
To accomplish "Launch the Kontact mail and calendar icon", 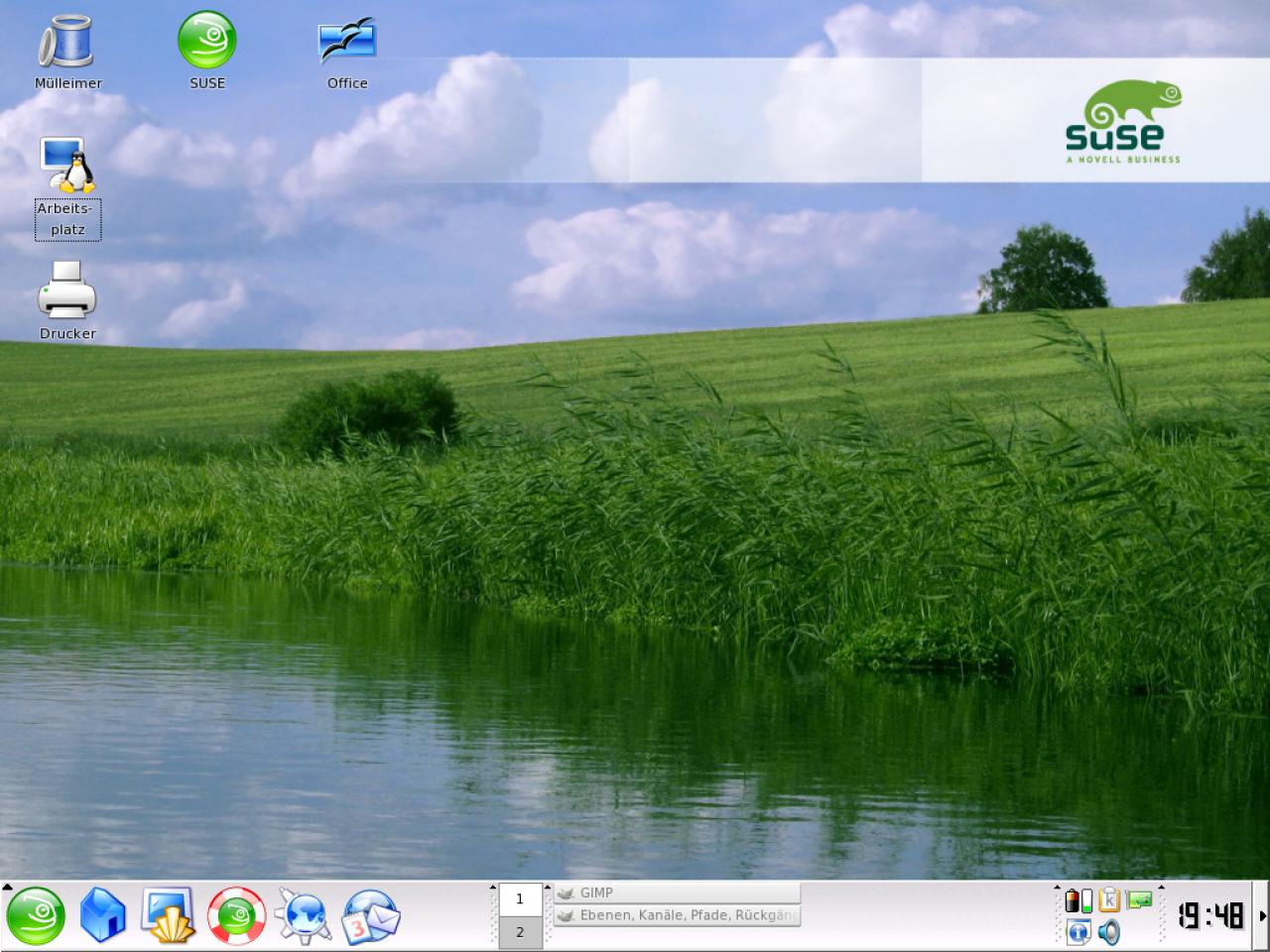I will point(371,915).
